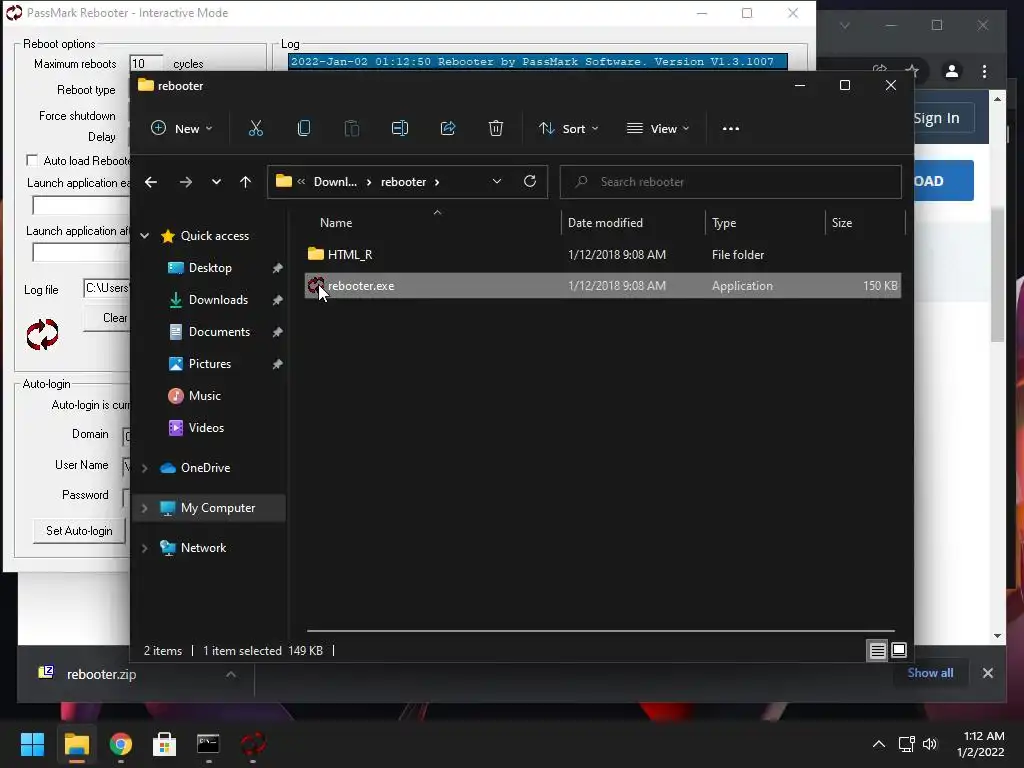Refresh the rebooter folder view
The width and height of the screenshot is (1024, 768).
(x=530, y=181)
